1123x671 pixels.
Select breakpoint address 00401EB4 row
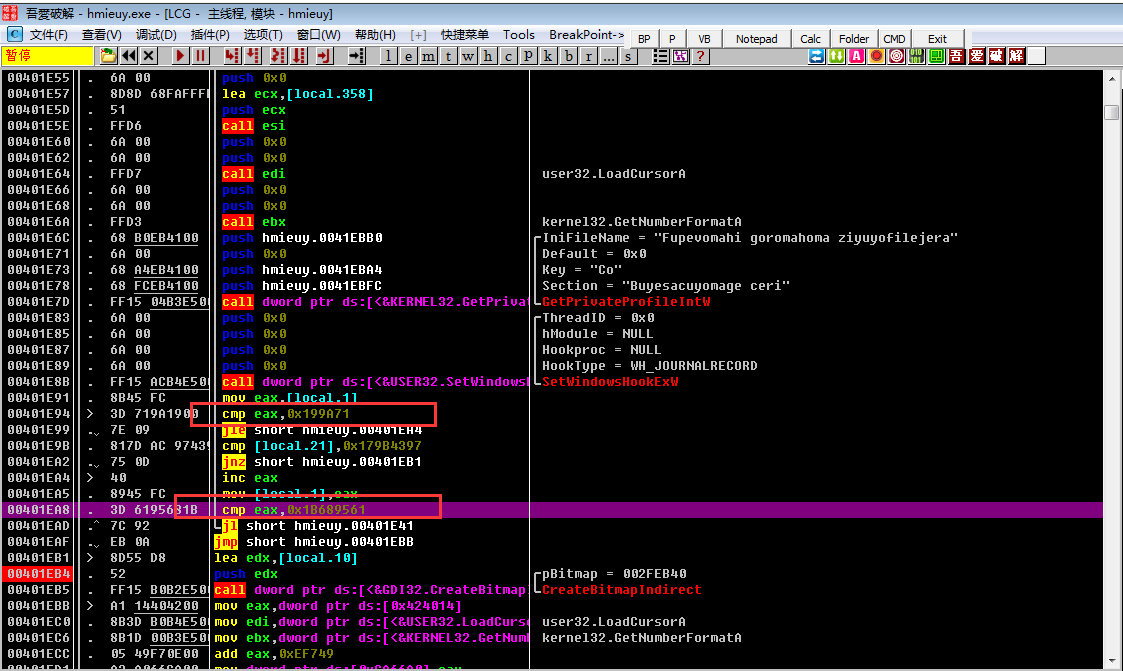tap(551, 574)
